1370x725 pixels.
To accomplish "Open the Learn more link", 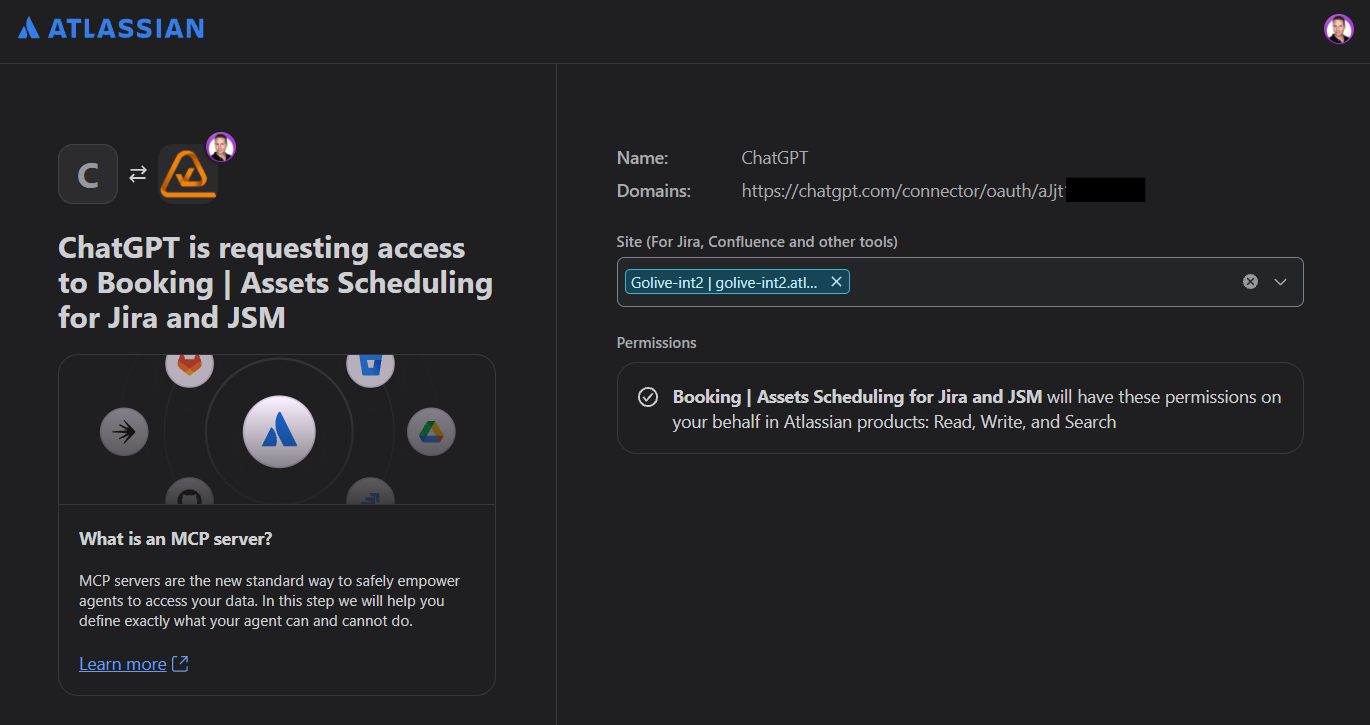I will point(123,664).
